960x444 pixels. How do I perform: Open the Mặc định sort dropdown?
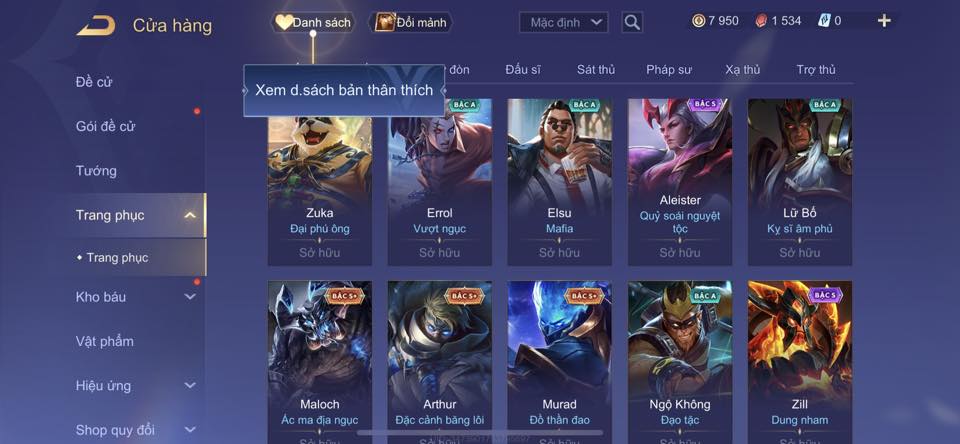tap(564, 23)
